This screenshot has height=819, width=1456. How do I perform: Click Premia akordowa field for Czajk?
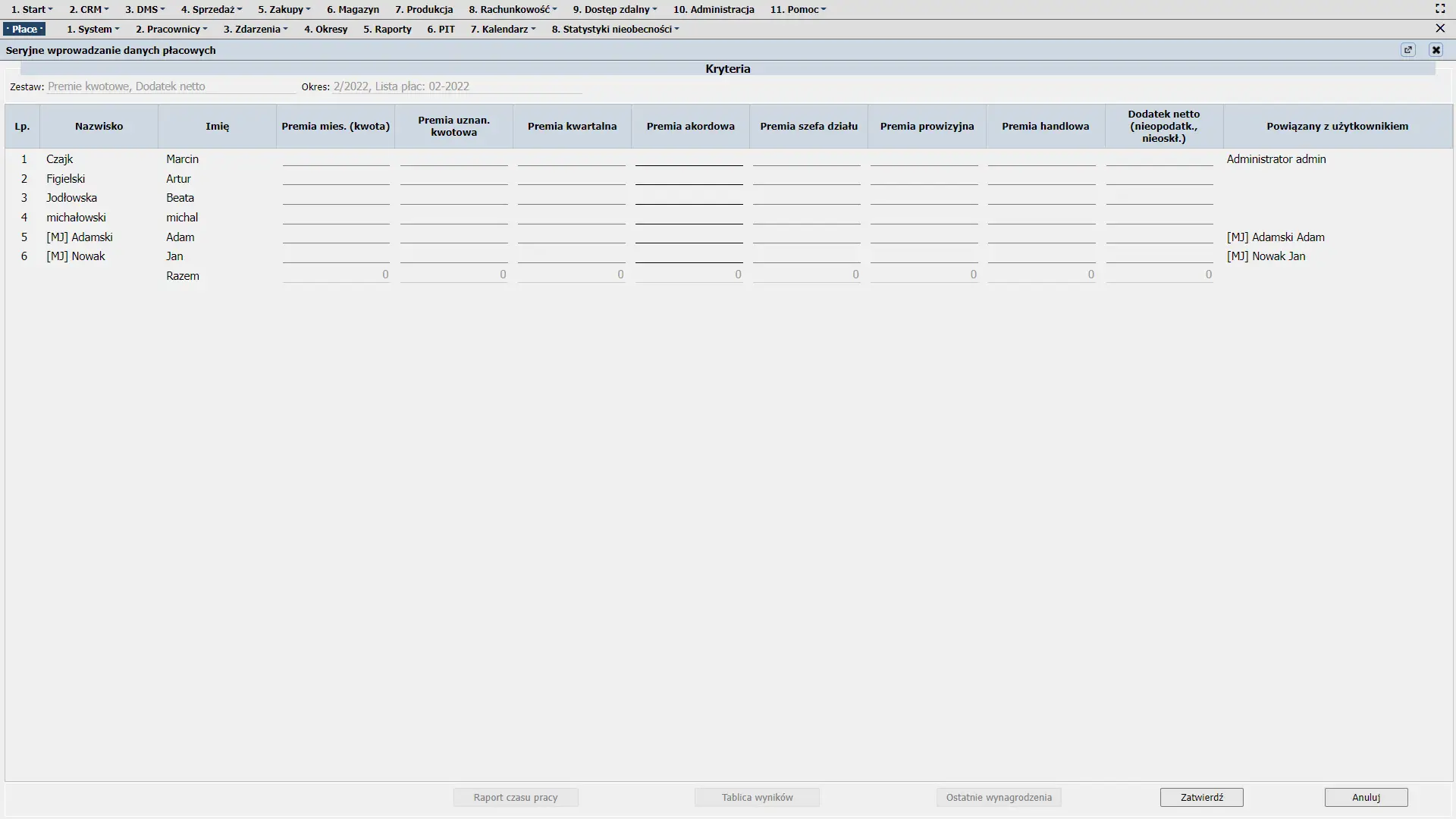689,158
